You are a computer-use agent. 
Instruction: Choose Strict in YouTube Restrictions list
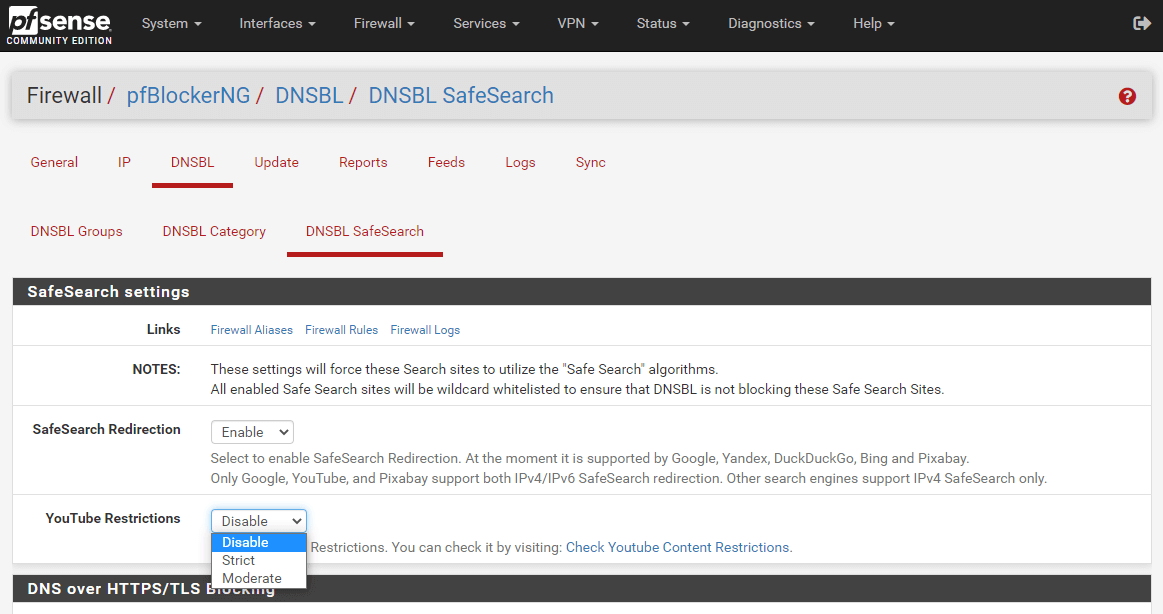tap(239, 560)
